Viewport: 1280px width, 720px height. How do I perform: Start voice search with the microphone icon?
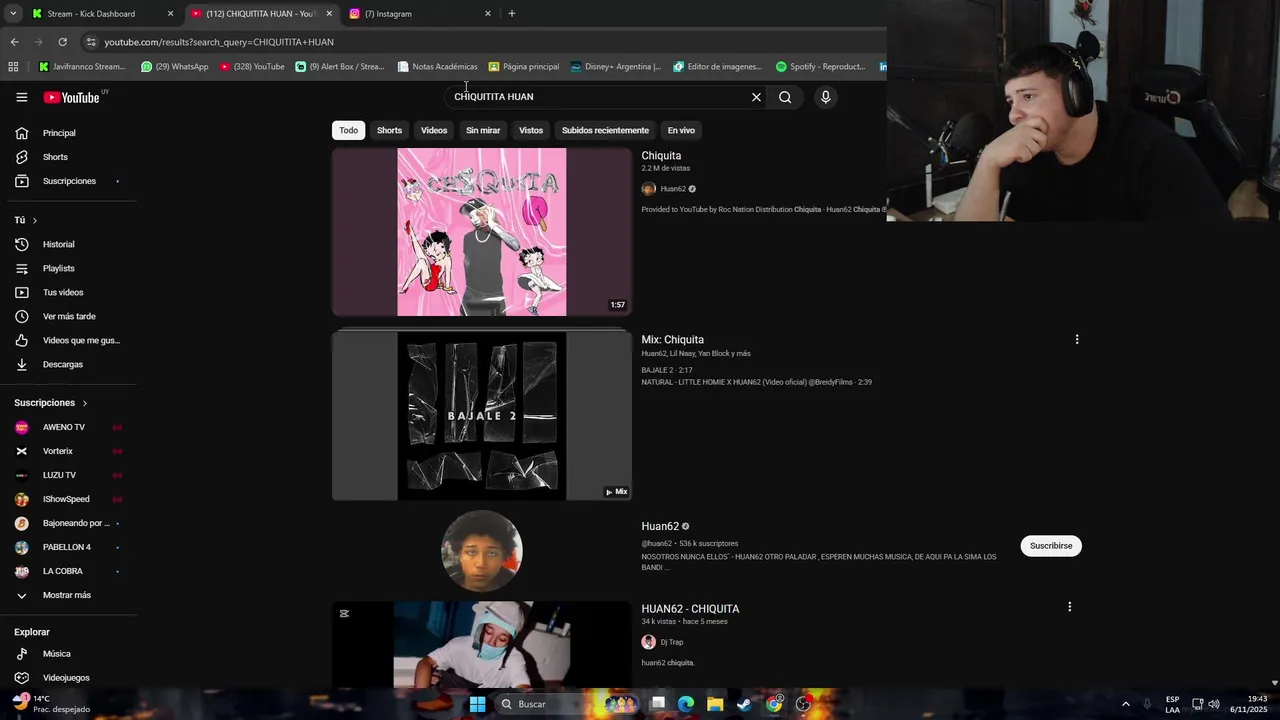(x=825, y=97)
